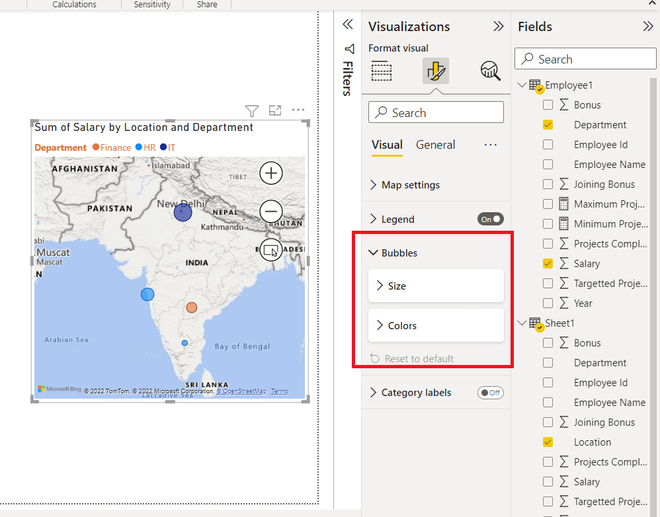This screenshot has height=517, width=660.
Task: Collapse the Filters pane using double chevron
Action: (x=348, y=25)
